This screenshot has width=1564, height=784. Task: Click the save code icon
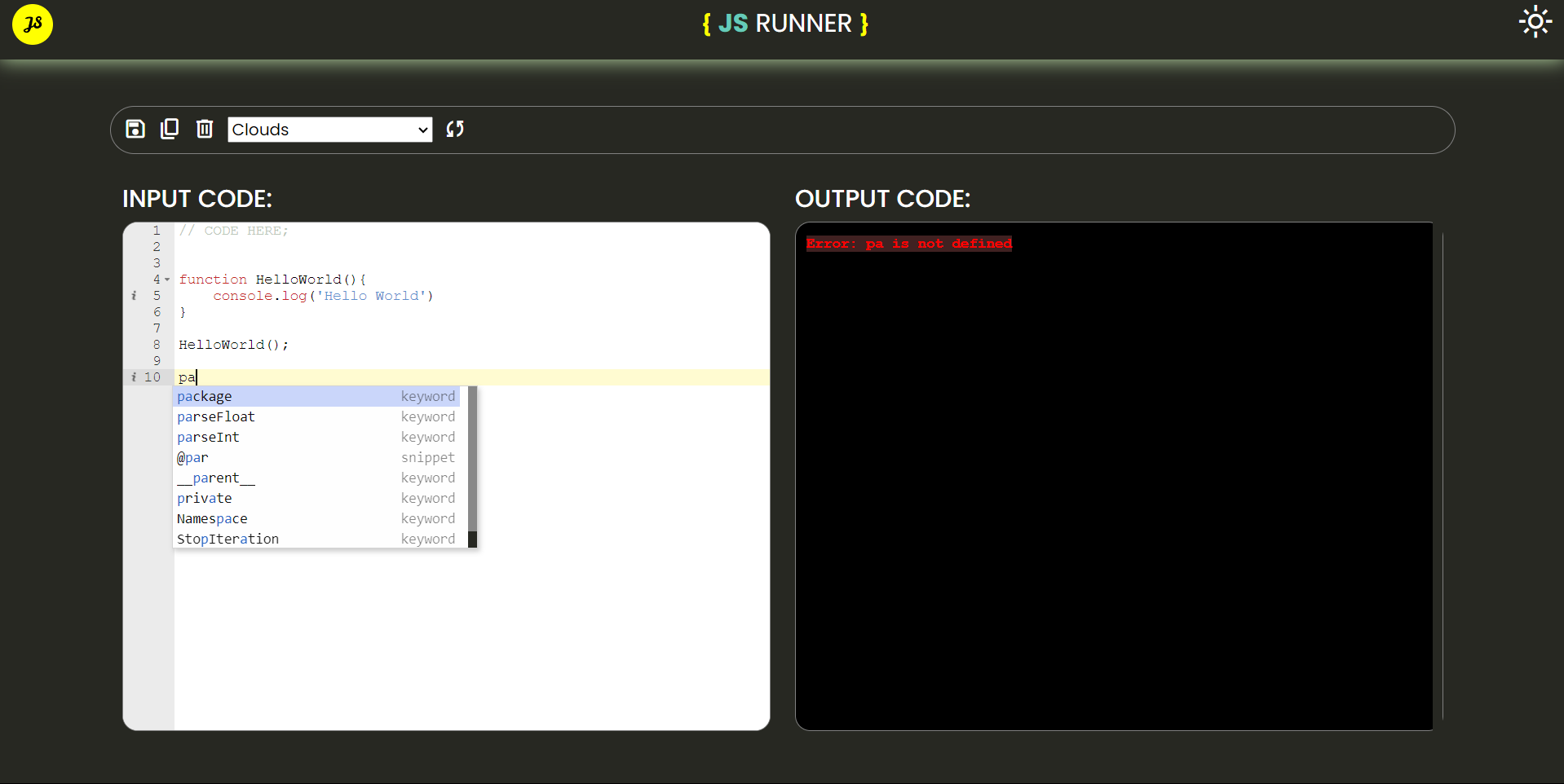(135, 129)
